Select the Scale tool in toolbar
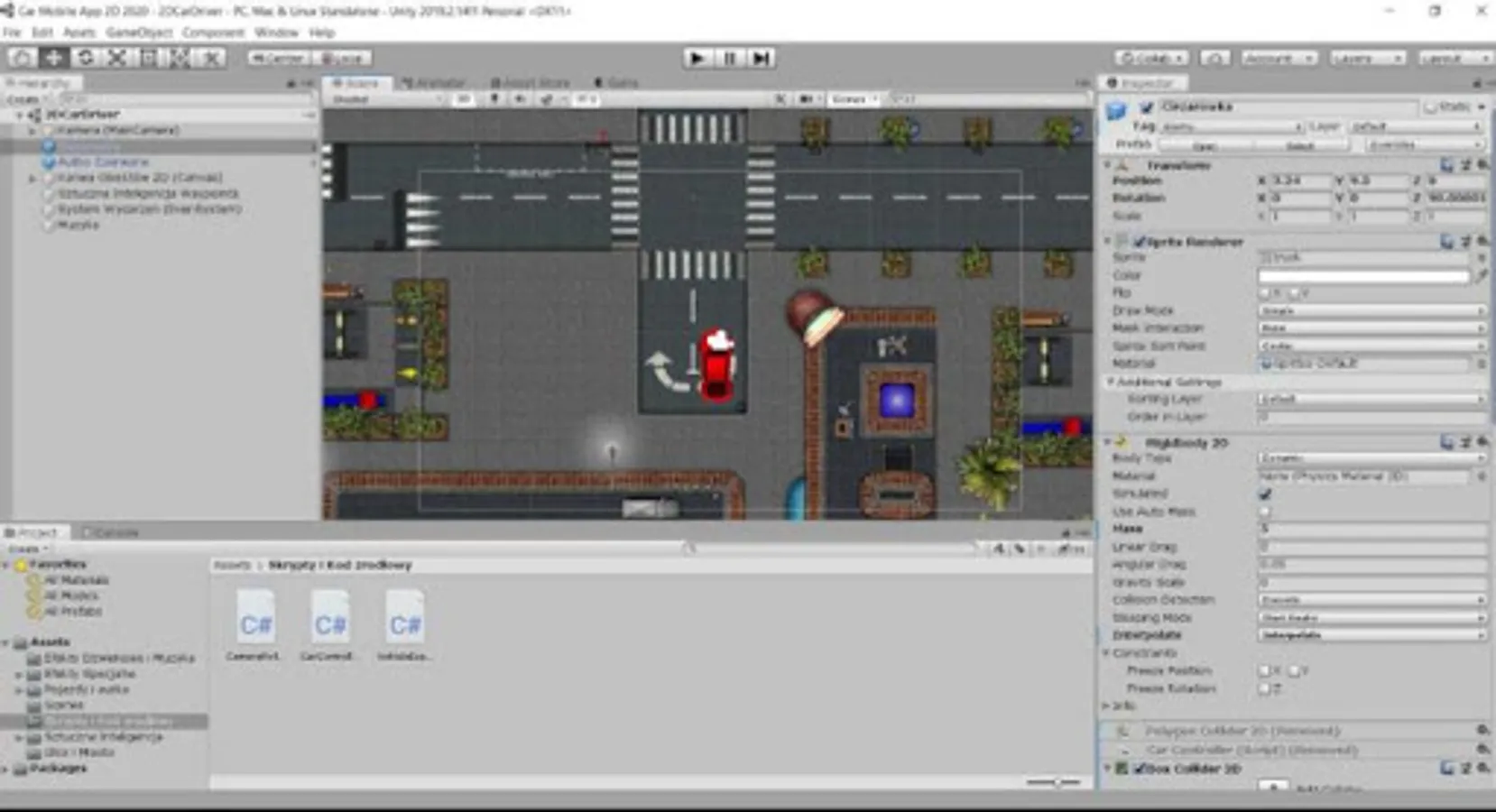Screen dimensions: 1496x812 pos(117,58)
